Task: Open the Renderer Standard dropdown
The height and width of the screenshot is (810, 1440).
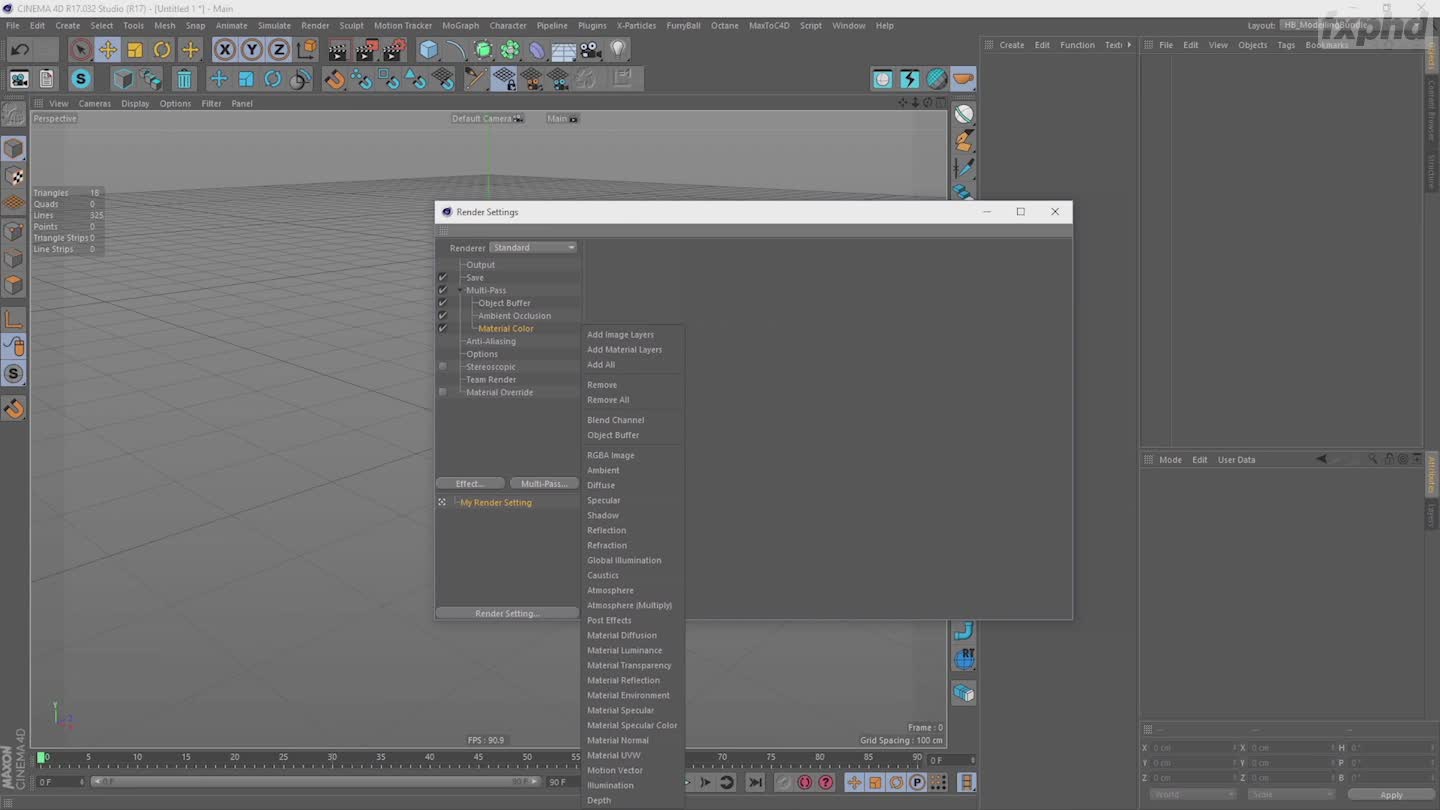Action: click(533, 248)
